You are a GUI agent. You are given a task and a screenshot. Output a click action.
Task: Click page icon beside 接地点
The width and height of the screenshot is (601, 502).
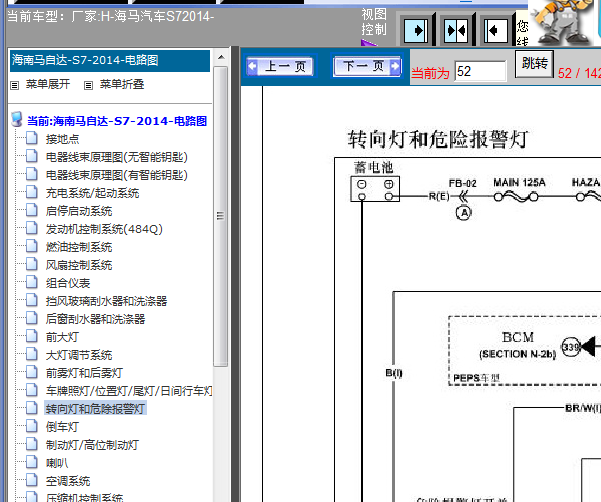(x=32, y=138)
